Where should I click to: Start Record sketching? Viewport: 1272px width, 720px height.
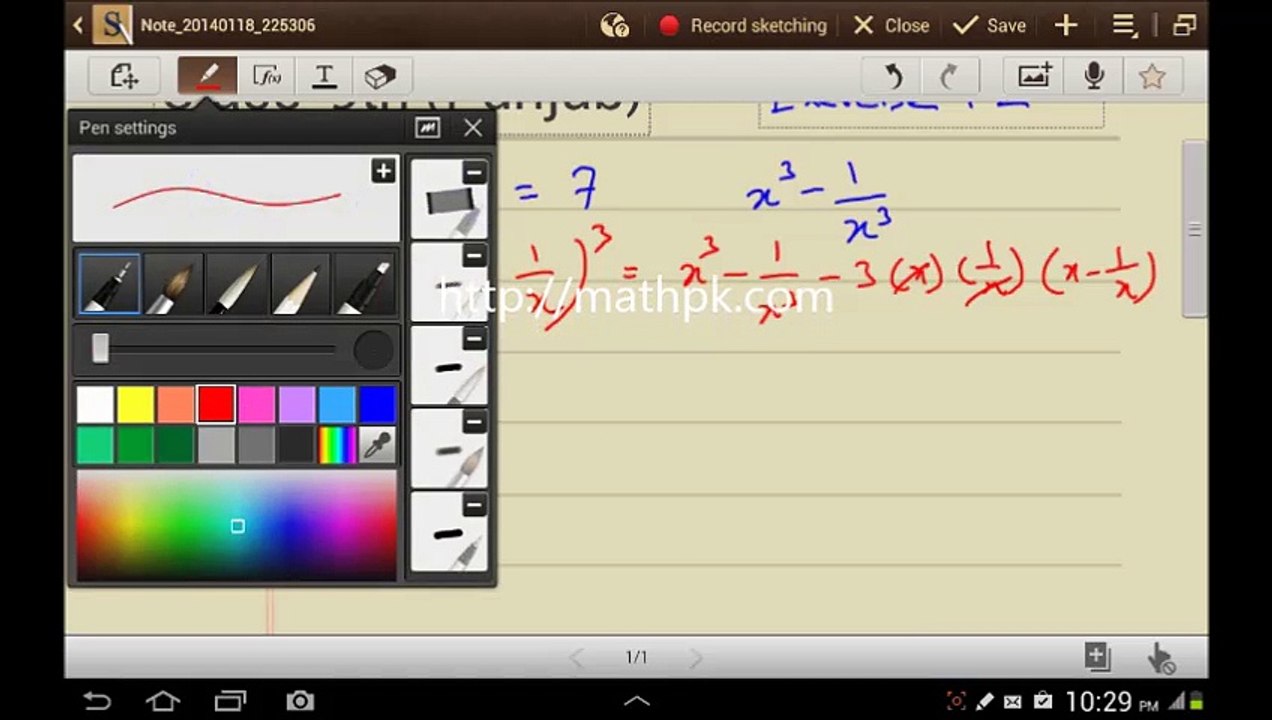tap(743, 25)
